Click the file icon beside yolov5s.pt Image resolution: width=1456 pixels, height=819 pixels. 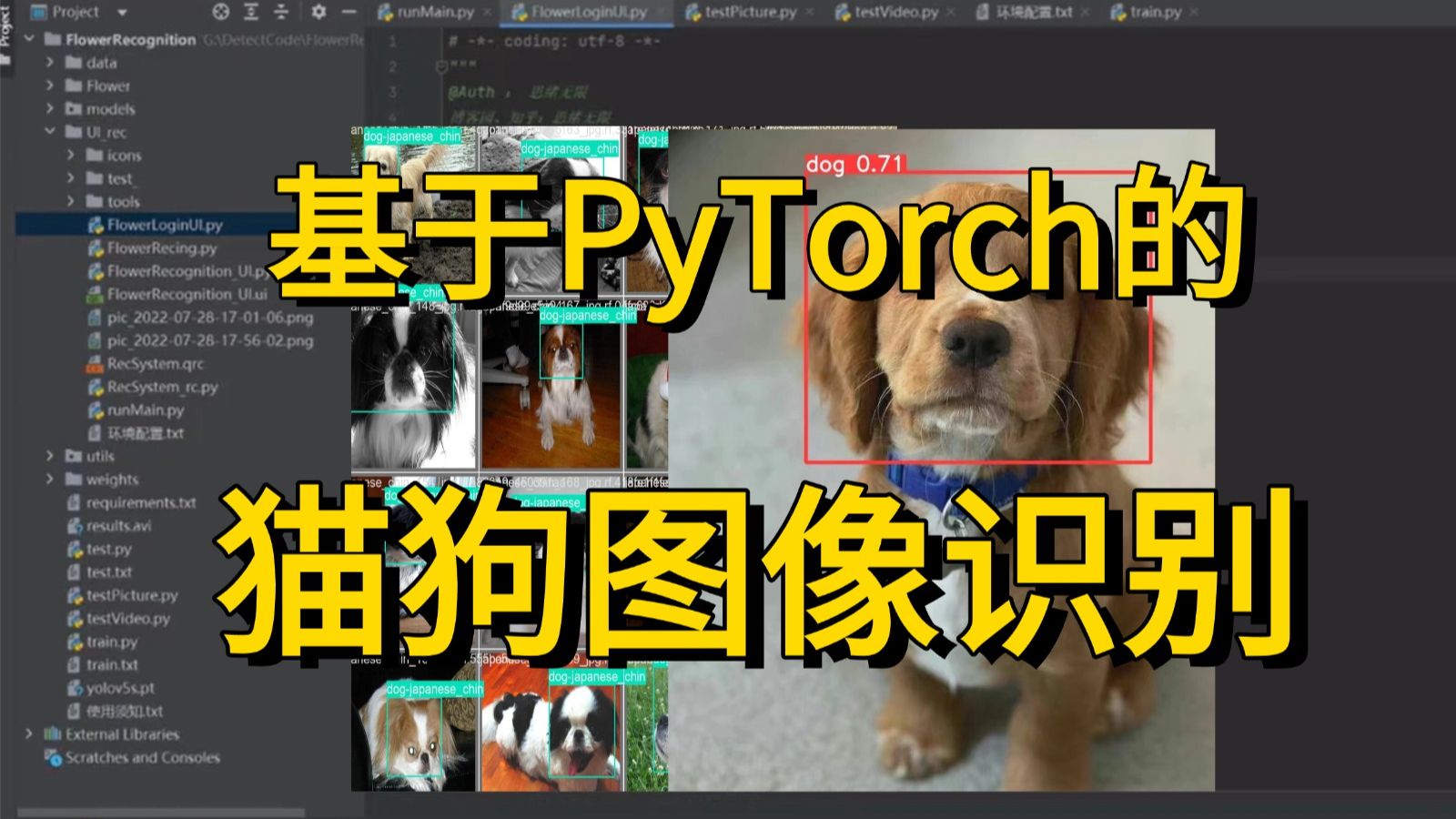(75, 688)
